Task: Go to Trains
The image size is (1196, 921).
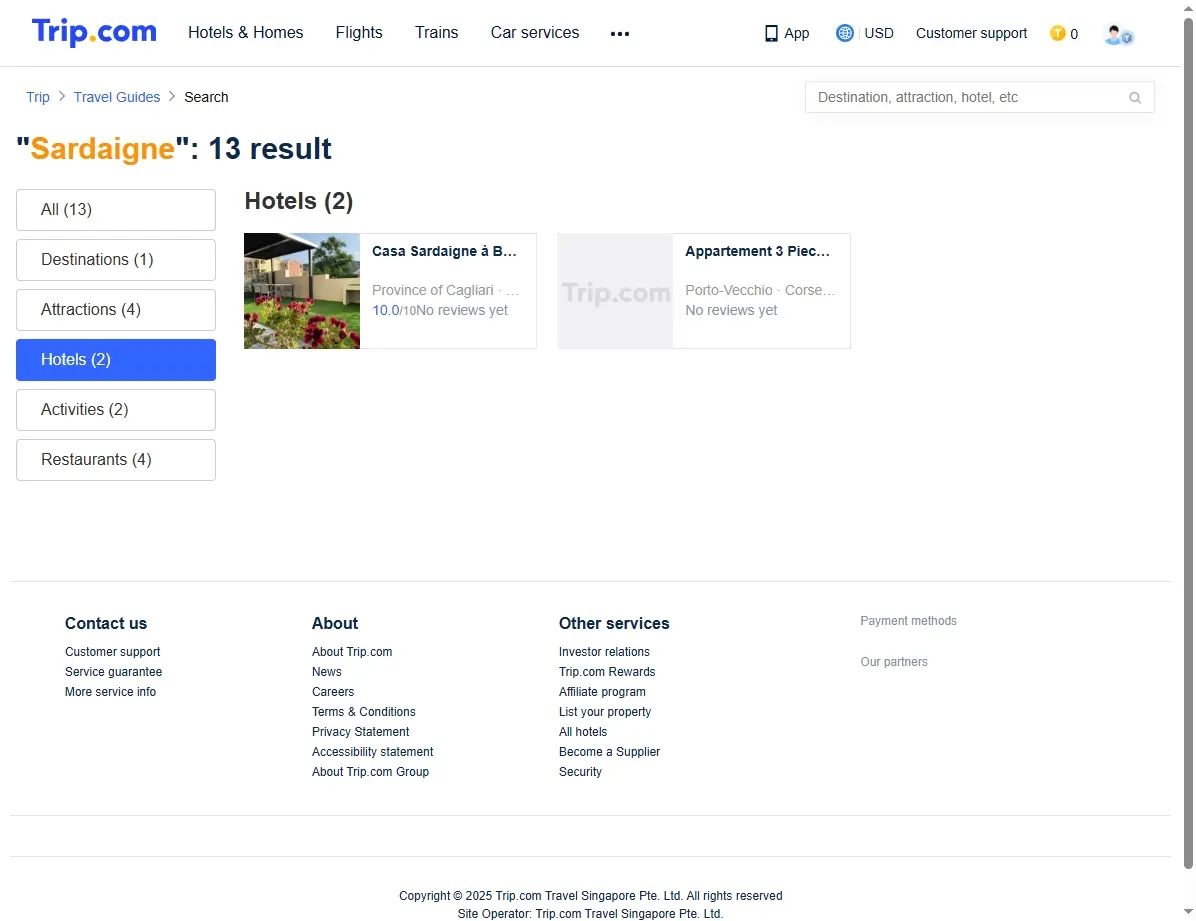Action: [436, 33]
